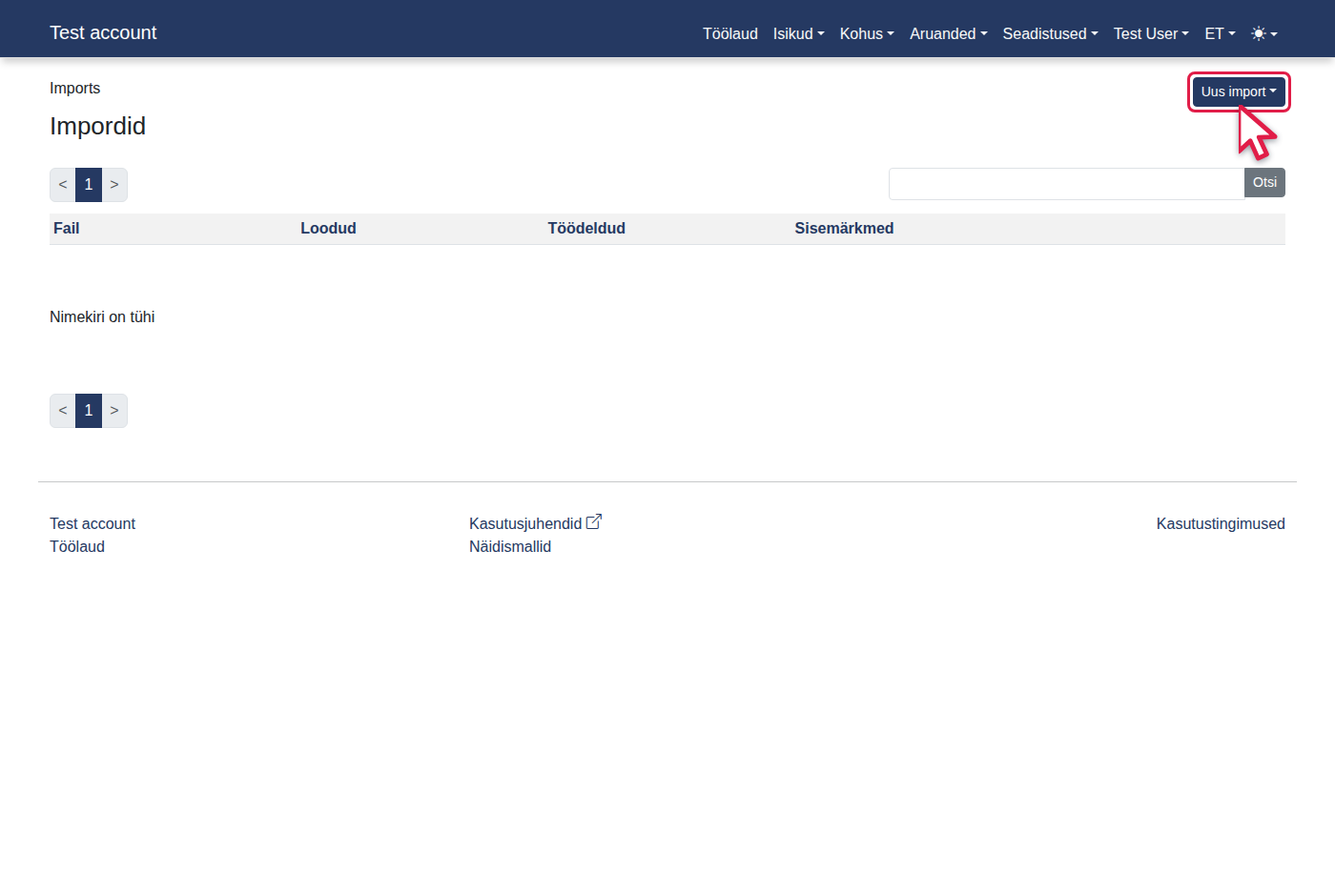Select page 1 in top pagination
This screenshot has height=896, width=1335.
pos(89,185)
